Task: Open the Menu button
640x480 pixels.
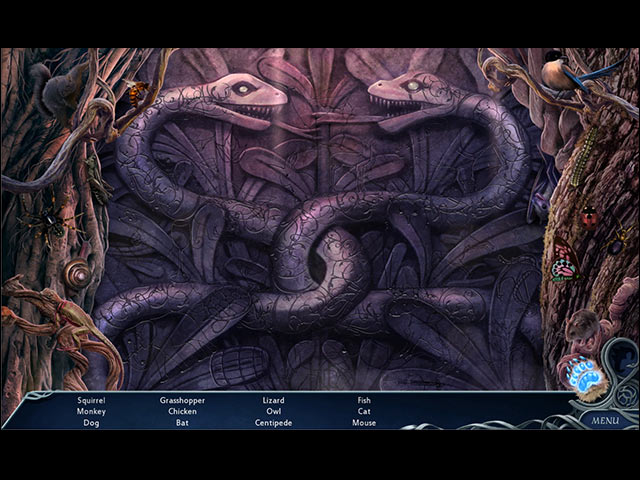Action: point(604,420)
